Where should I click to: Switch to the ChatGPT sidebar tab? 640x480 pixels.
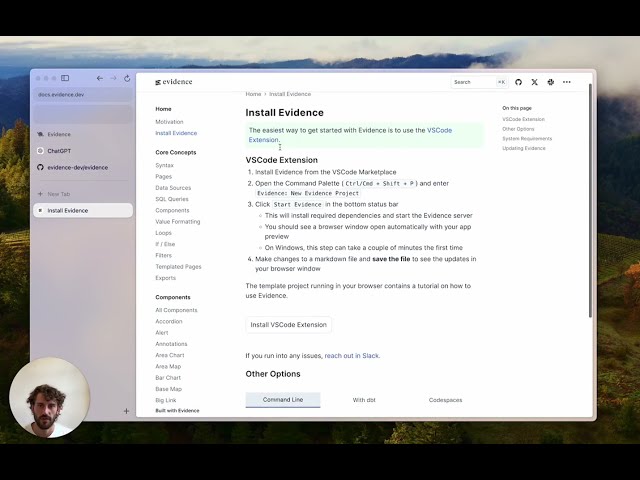[83, 151]
